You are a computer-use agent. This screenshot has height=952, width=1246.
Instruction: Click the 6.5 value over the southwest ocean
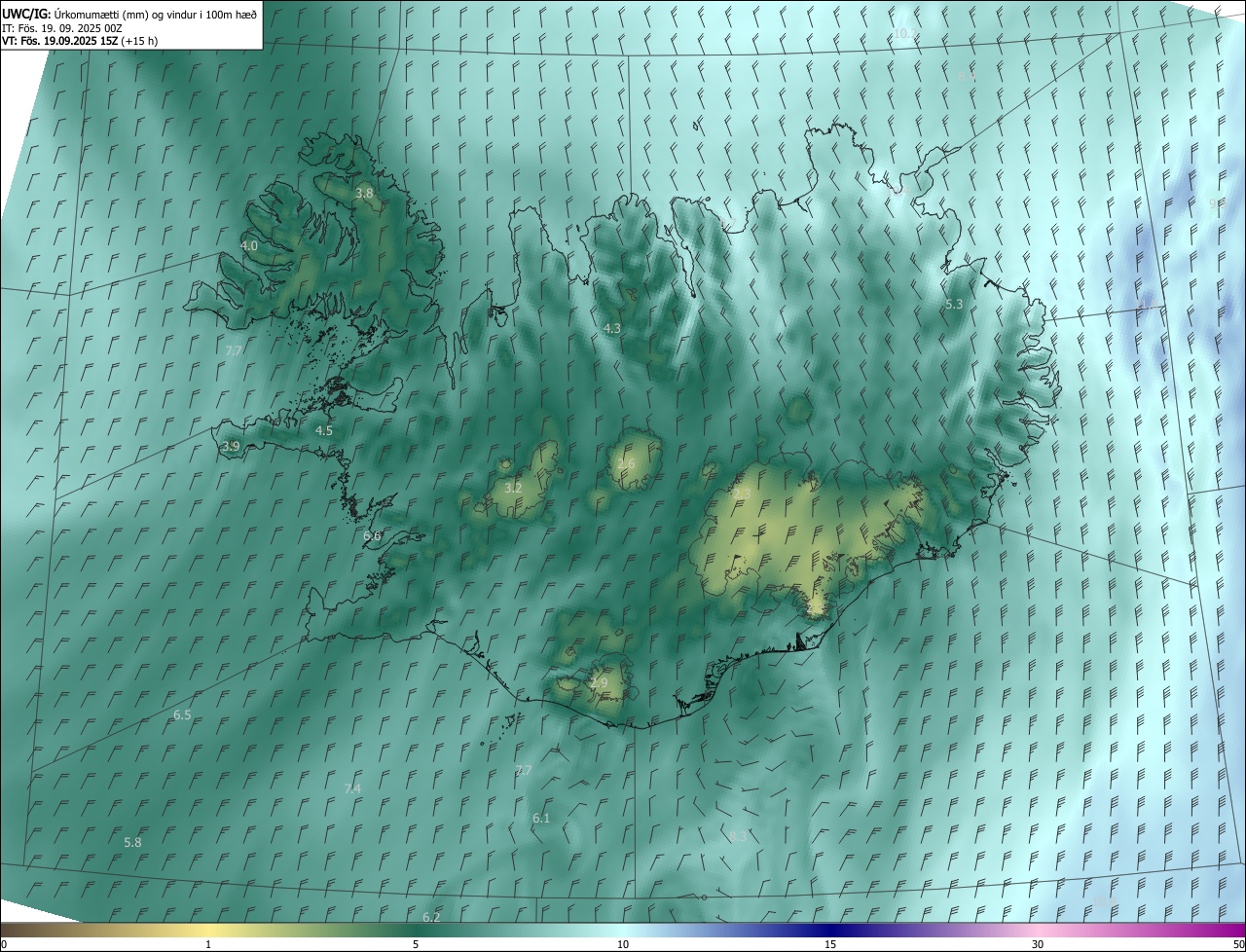pos(182,715)
